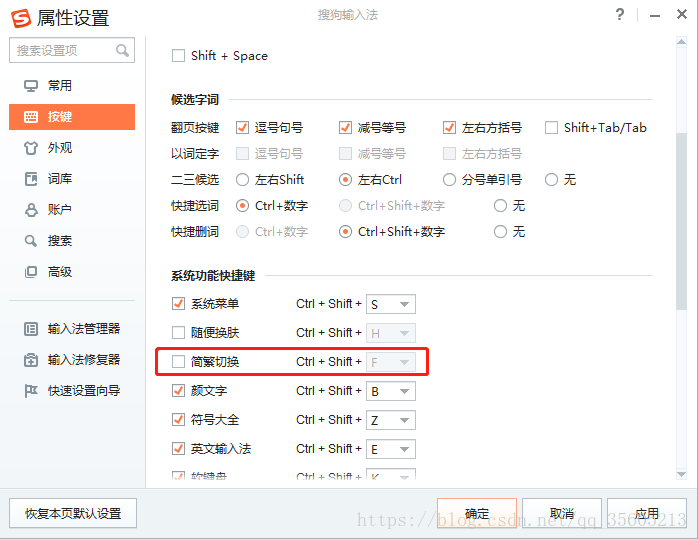Open the 账户 settings section

tap(72, 210)
